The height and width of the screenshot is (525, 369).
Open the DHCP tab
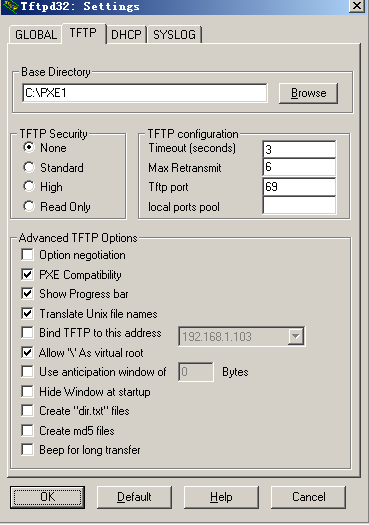click(127, 34)
